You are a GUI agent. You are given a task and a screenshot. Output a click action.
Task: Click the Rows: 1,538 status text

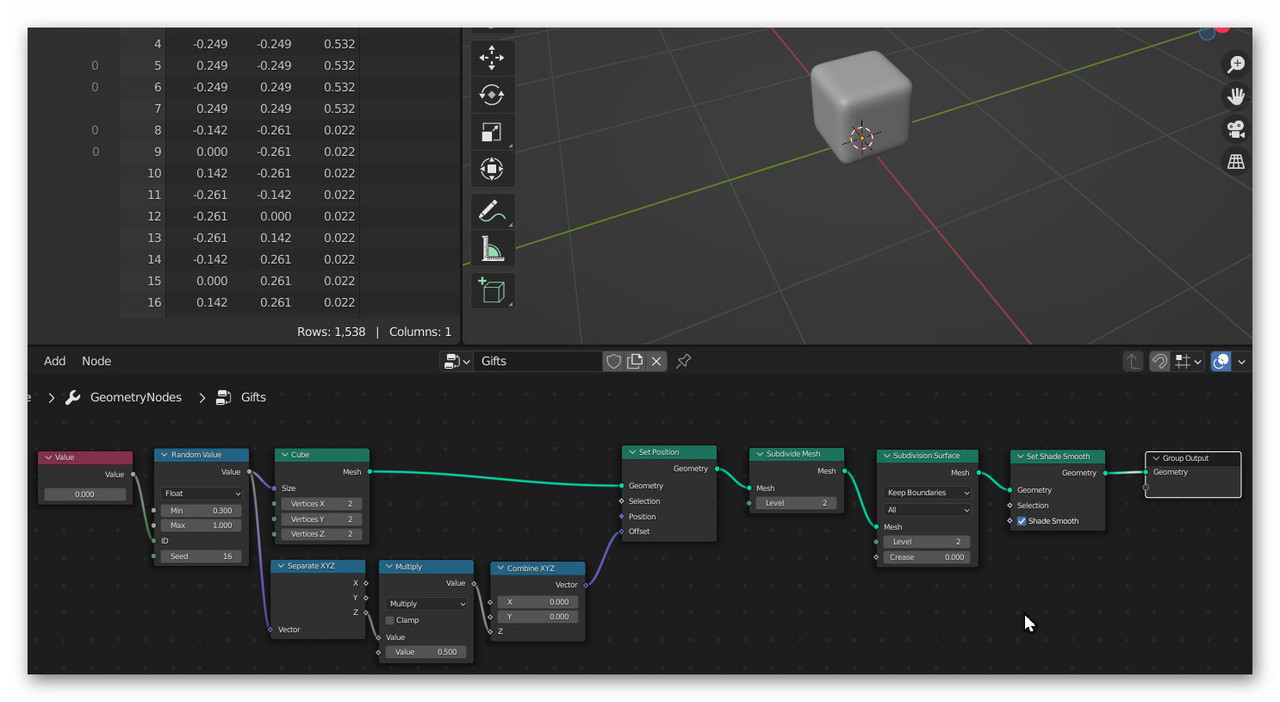tap(331, 332)
